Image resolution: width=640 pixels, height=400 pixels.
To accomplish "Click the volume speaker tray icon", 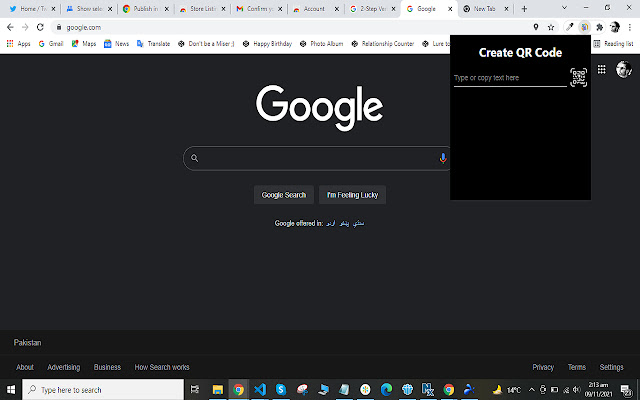I will (x=576, y=389).
